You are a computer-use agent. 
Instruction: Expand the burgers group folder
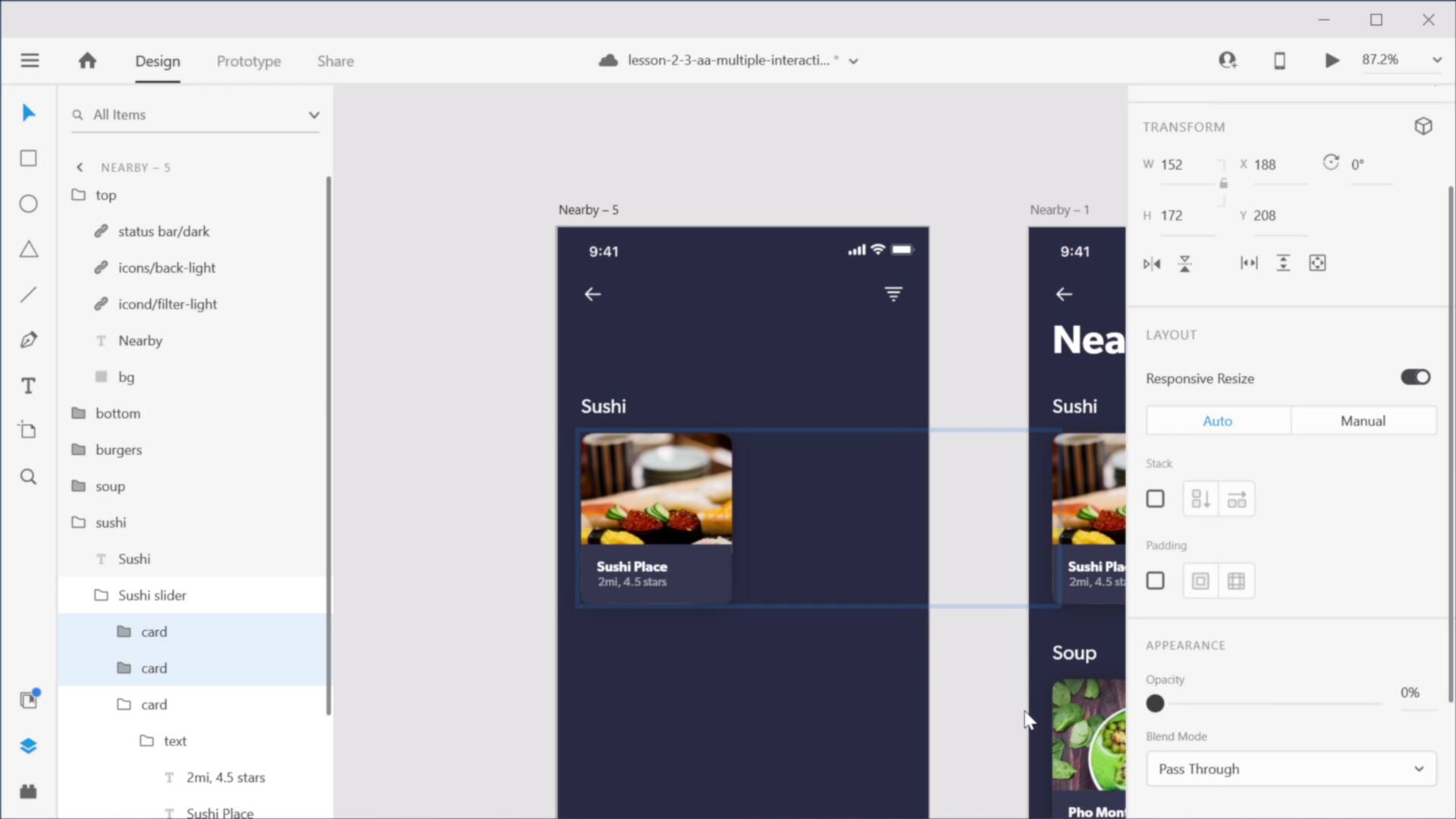pyautogui.click(x=78, y=450)
